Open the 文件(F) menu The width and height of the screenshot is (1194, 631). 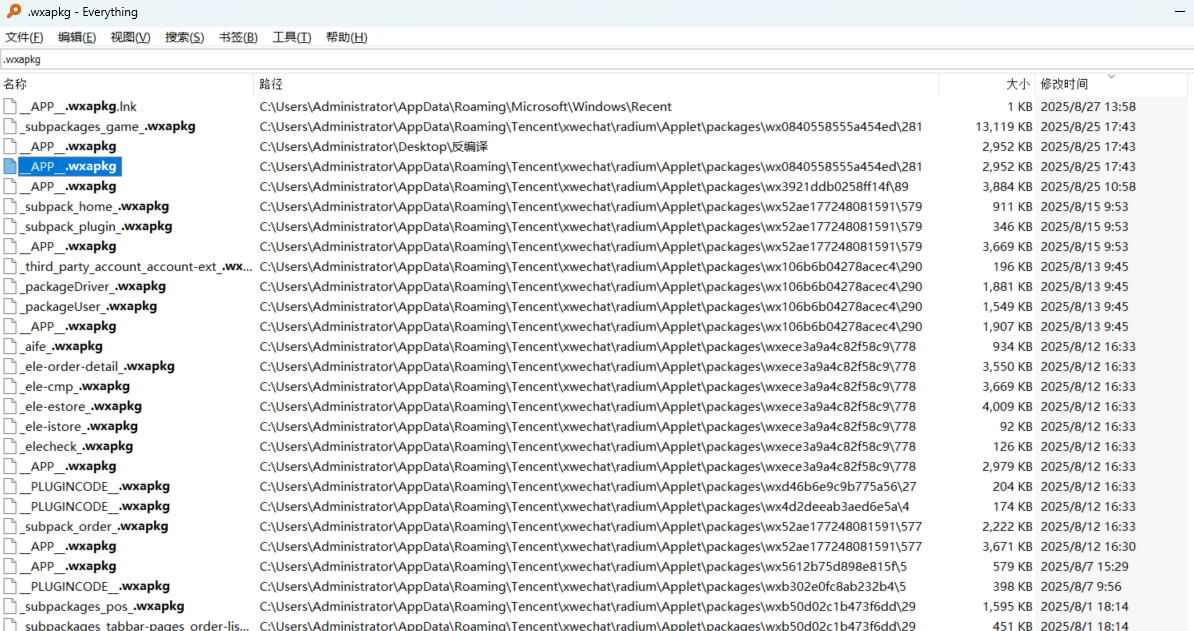coord(24,38)
